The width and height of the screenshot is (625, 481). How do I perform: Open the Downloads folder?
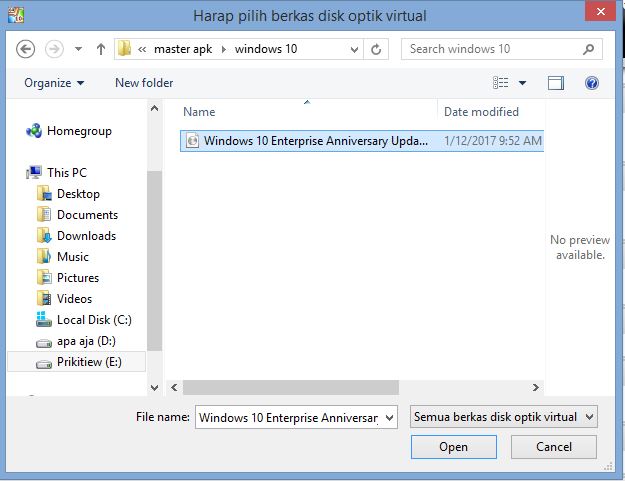coord(86,236)
